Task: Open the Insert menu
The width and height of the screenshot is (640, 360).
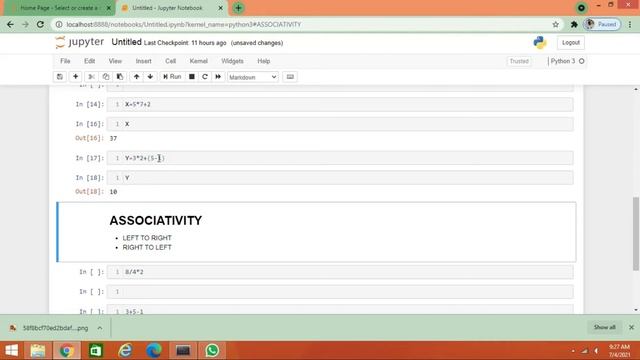Action: 143,61
